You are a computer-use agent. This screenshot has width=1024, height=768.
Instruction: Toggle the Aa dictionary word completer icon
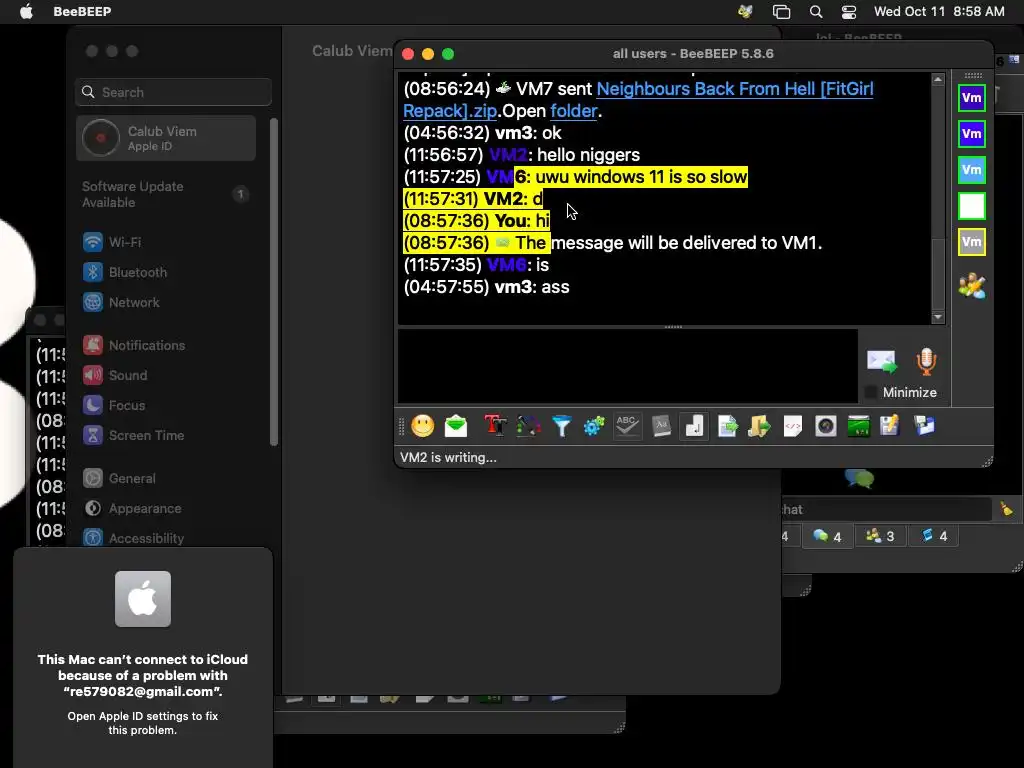coord(661,426)
